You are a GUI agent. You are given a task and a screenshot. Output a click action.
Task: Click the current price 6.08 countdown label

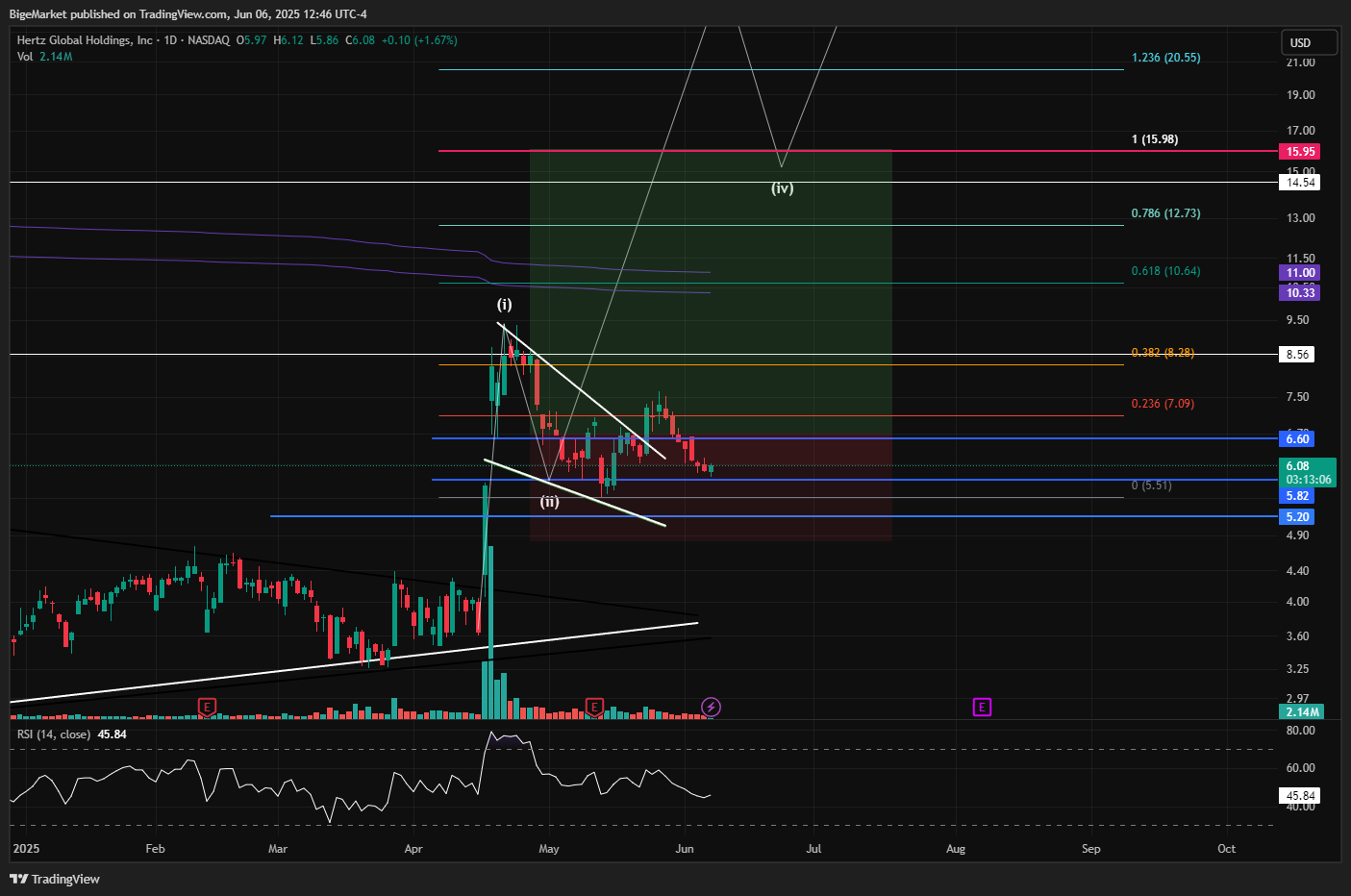coord(1308,473)
